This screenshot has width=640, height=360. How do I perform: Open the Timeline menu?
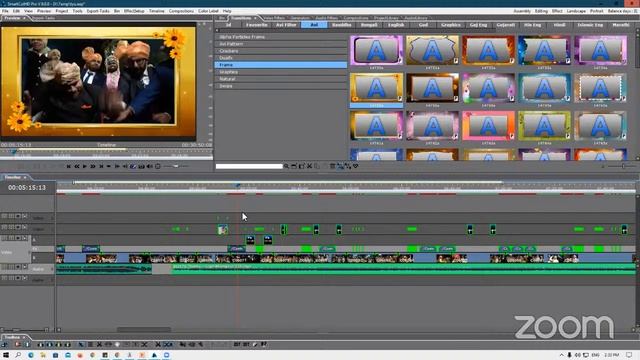[156, 11]
